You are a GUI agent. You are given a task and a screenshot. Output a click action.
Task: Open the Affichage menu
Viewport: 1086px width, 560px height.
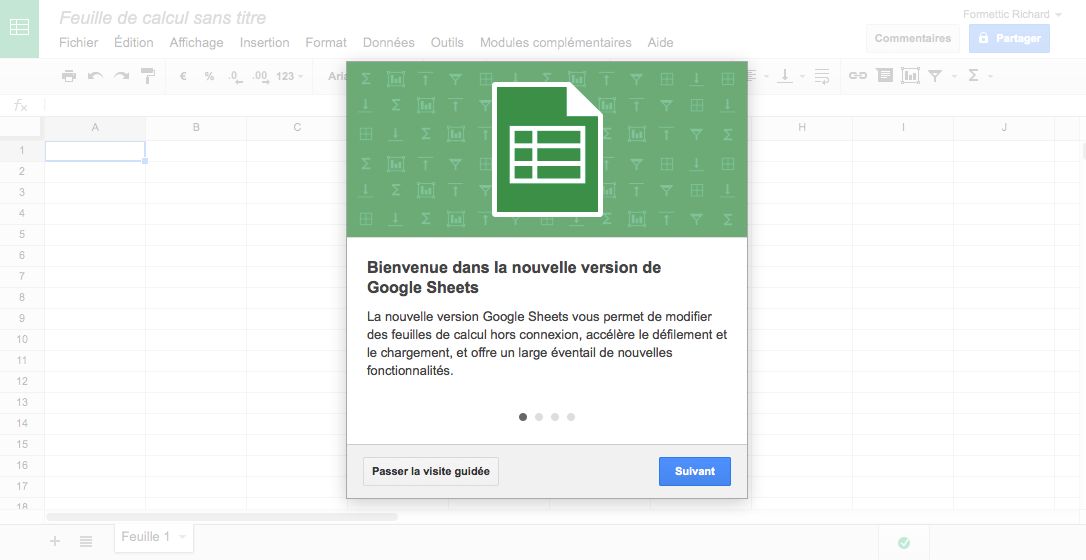[x=197, y=43]
